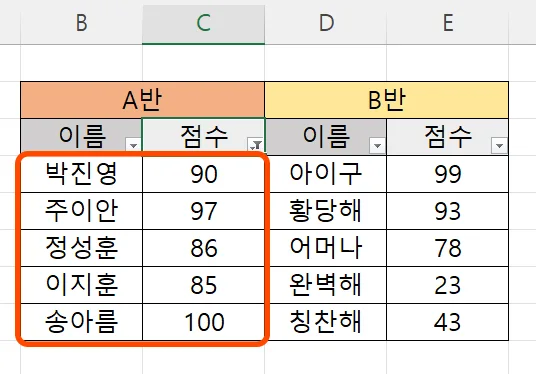Select the score cell 93
The image size is (536, 374).
pos(447,211)
